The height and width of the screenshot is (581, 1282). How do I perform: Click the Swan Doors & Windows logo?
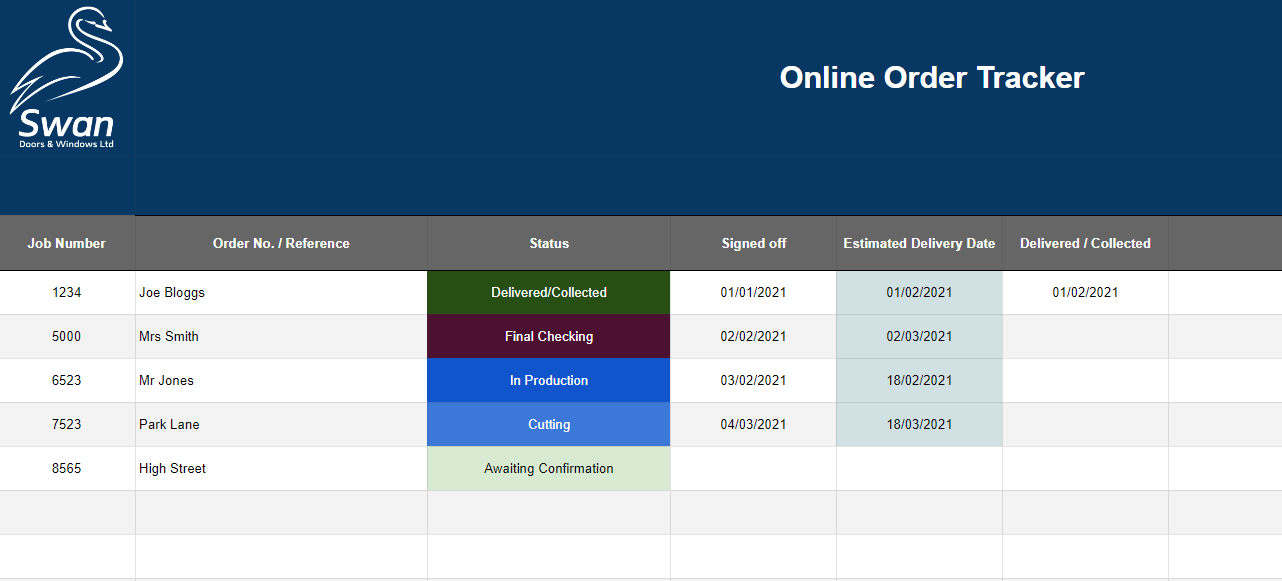coord(66,80)
